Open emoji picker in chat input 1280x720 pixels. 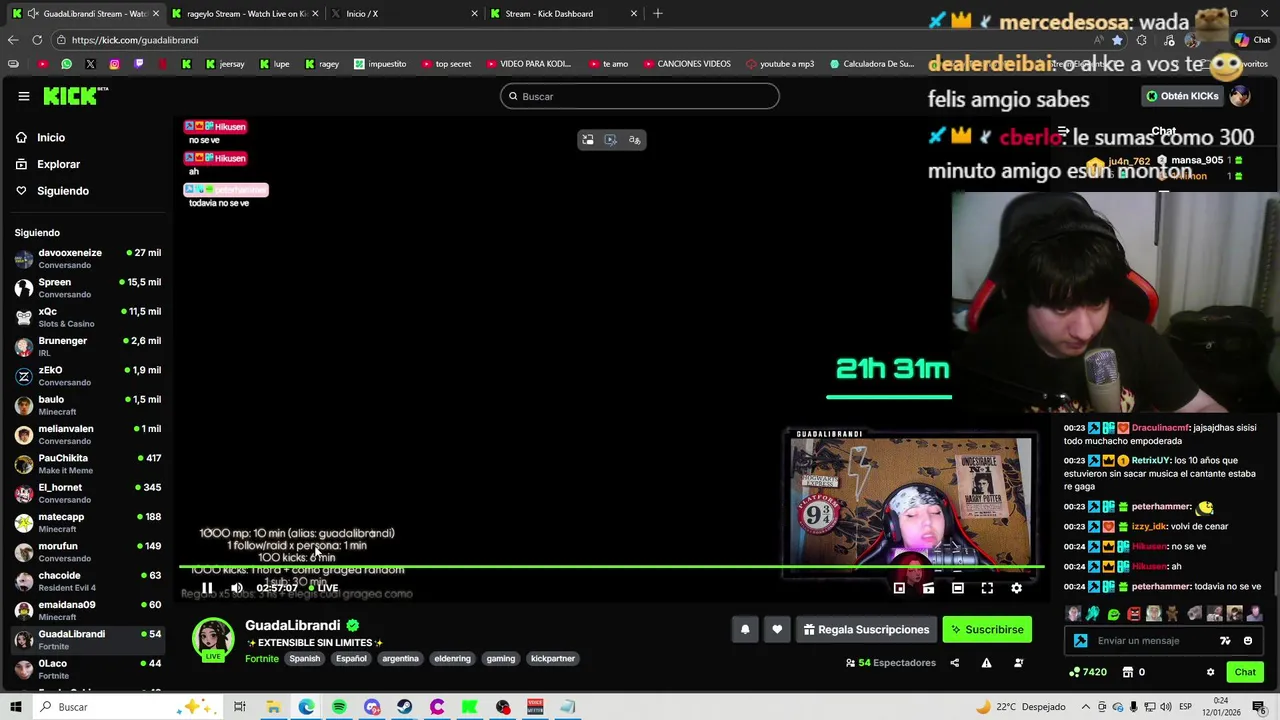click(1248, 641)
